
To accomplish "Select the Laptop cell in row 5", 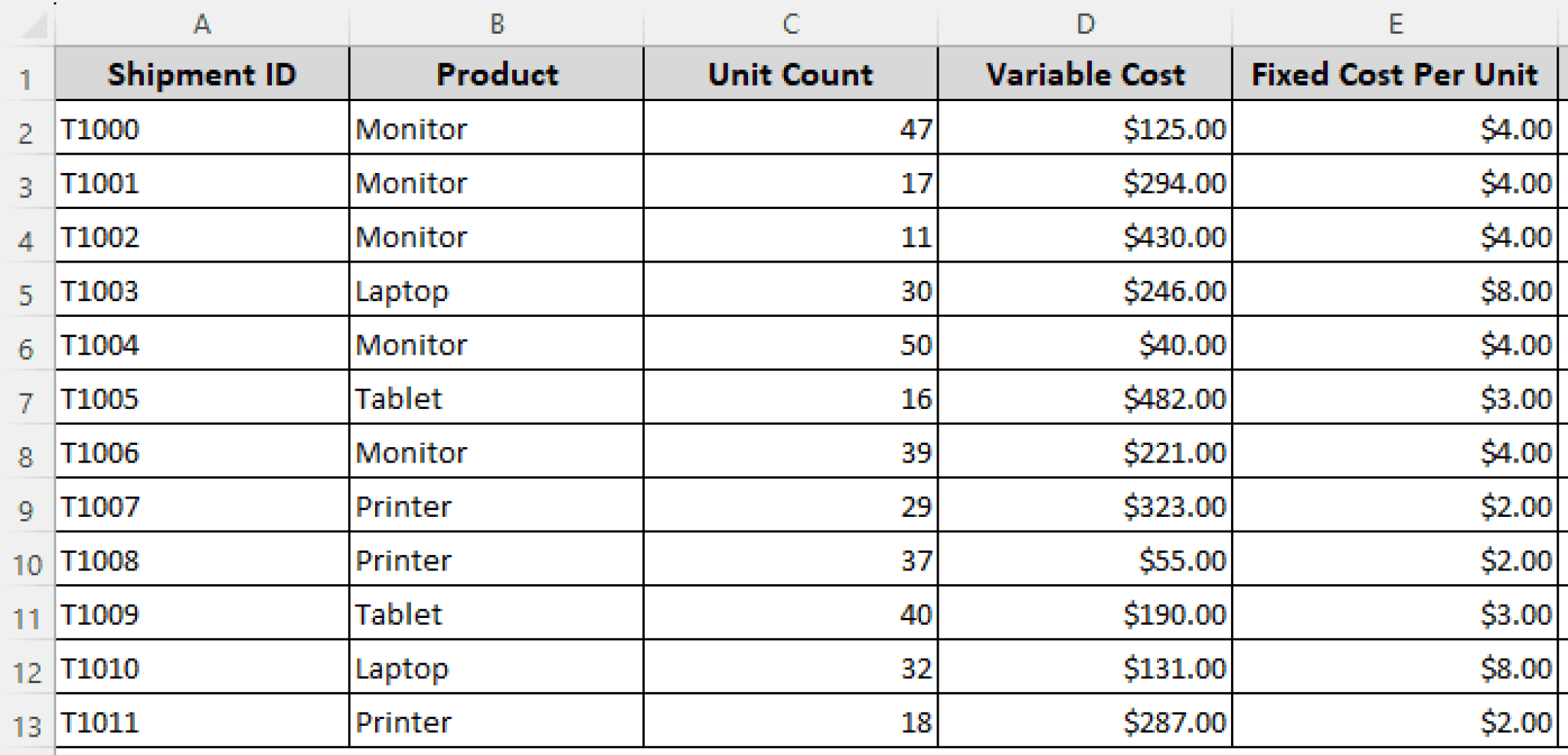I will coord(496,291).
